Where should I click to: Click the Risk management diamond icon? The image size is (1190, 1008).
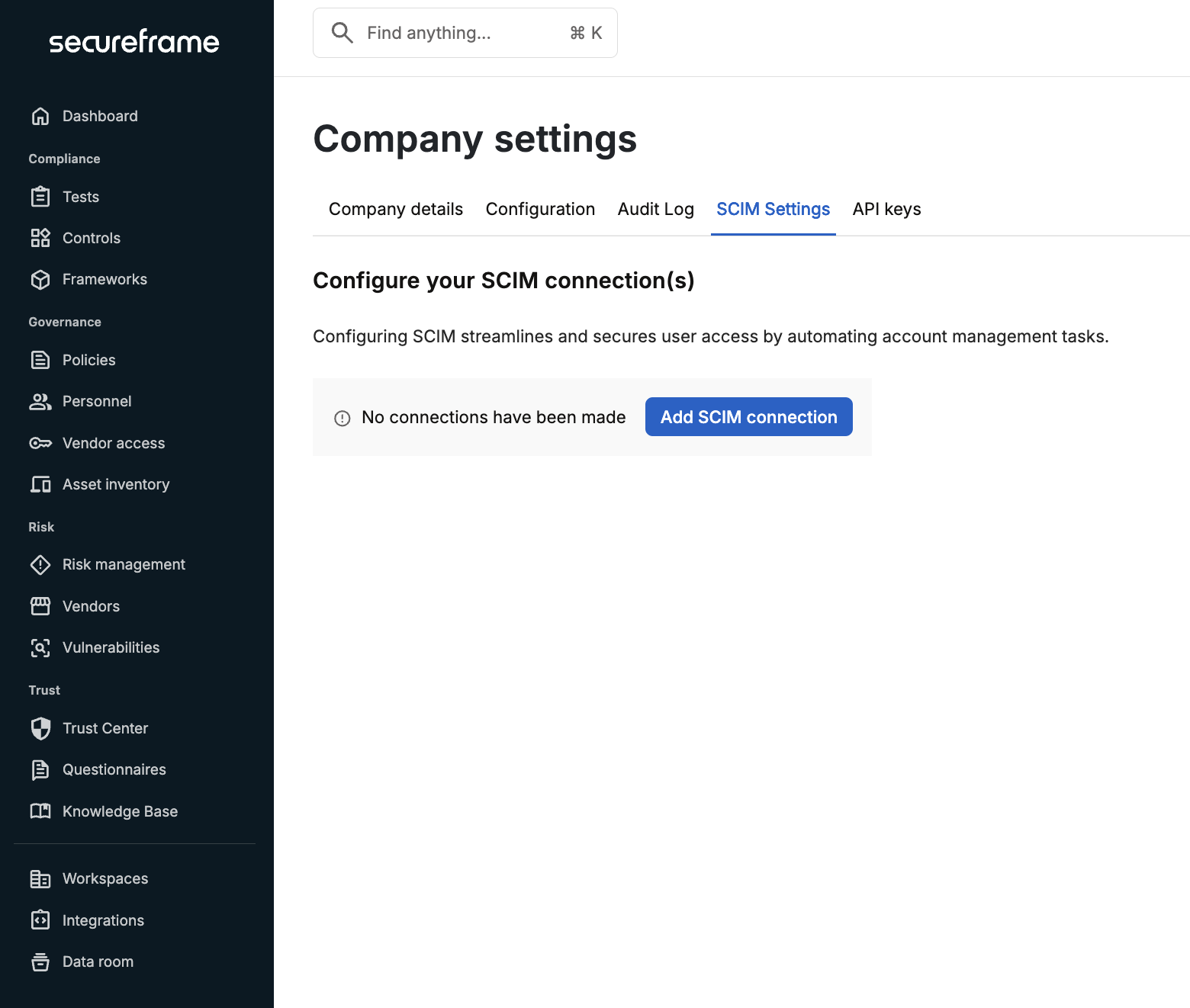40,564
